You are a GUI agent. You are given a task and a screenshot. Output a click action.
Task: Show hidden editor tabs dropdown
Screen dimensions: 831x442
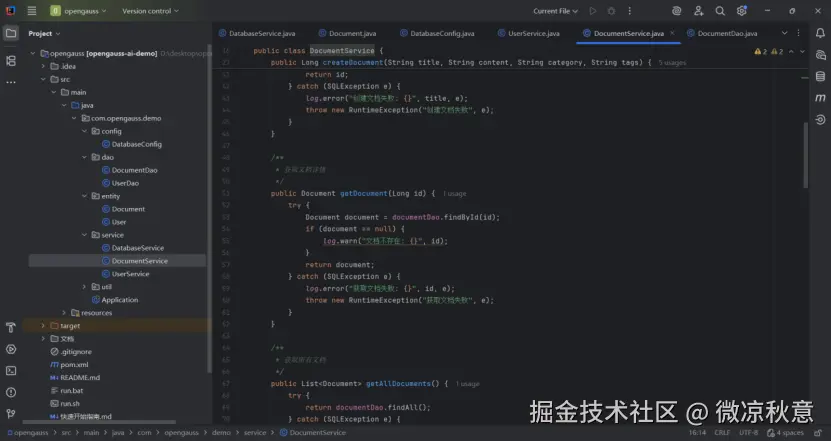[x=784, y=33]
